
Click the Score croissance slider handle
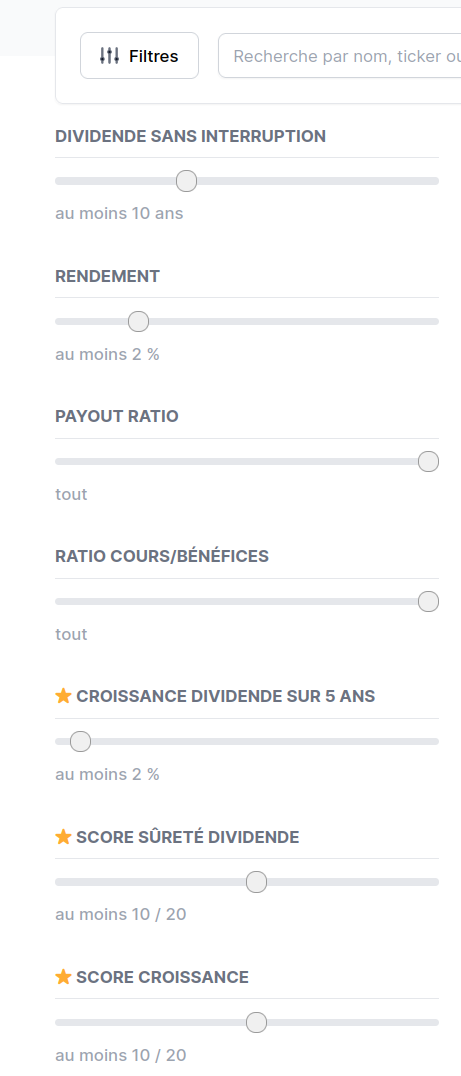coord(257,1022)
